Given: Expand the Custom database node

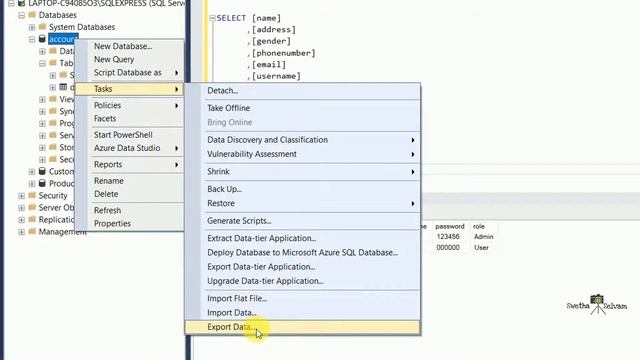Looking at the screenshot, I should click(32, 172).
